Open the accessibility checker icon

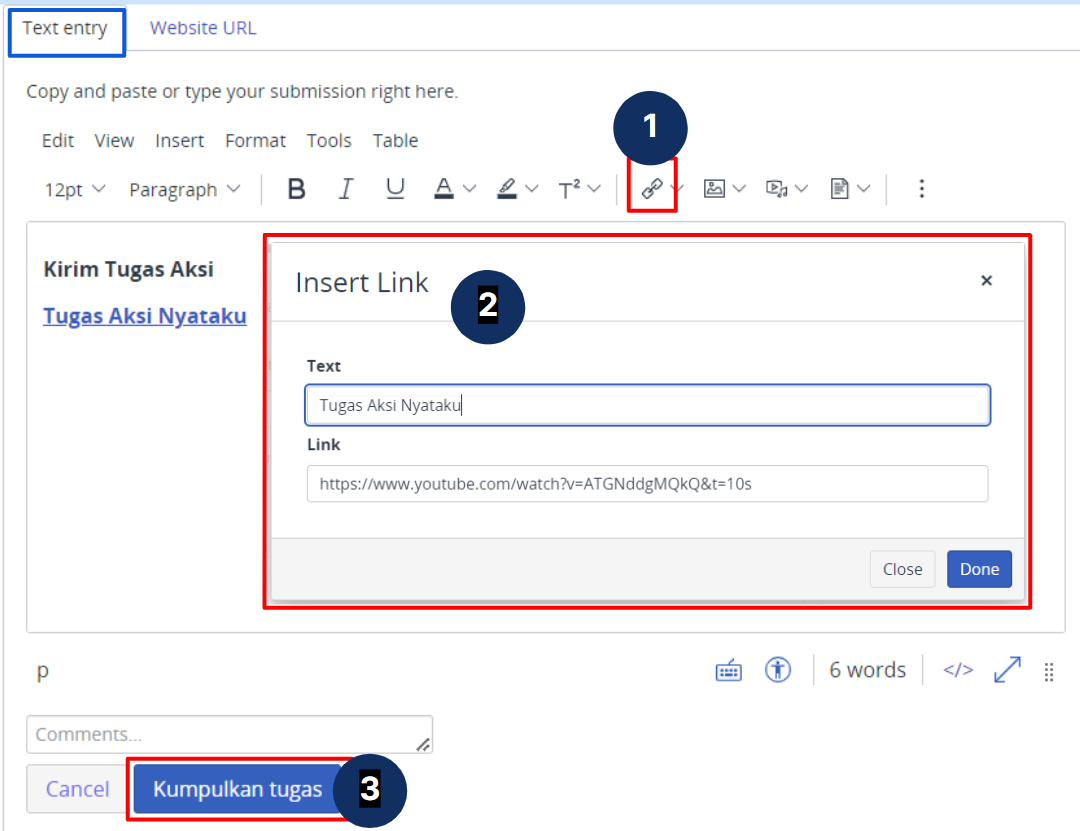pyautogui.click(x=778, y=670)
